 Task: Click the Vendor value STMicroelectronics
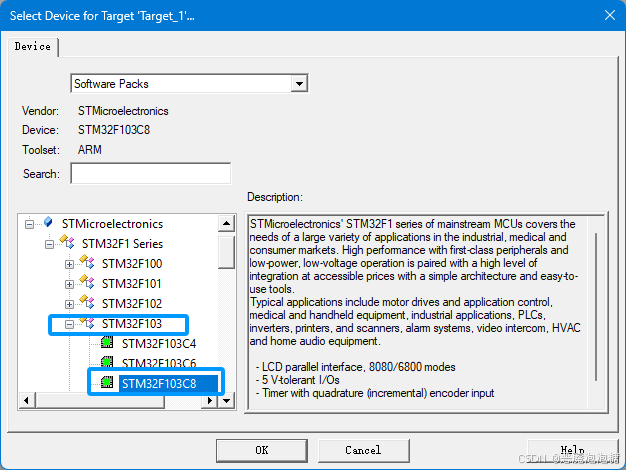123,111
